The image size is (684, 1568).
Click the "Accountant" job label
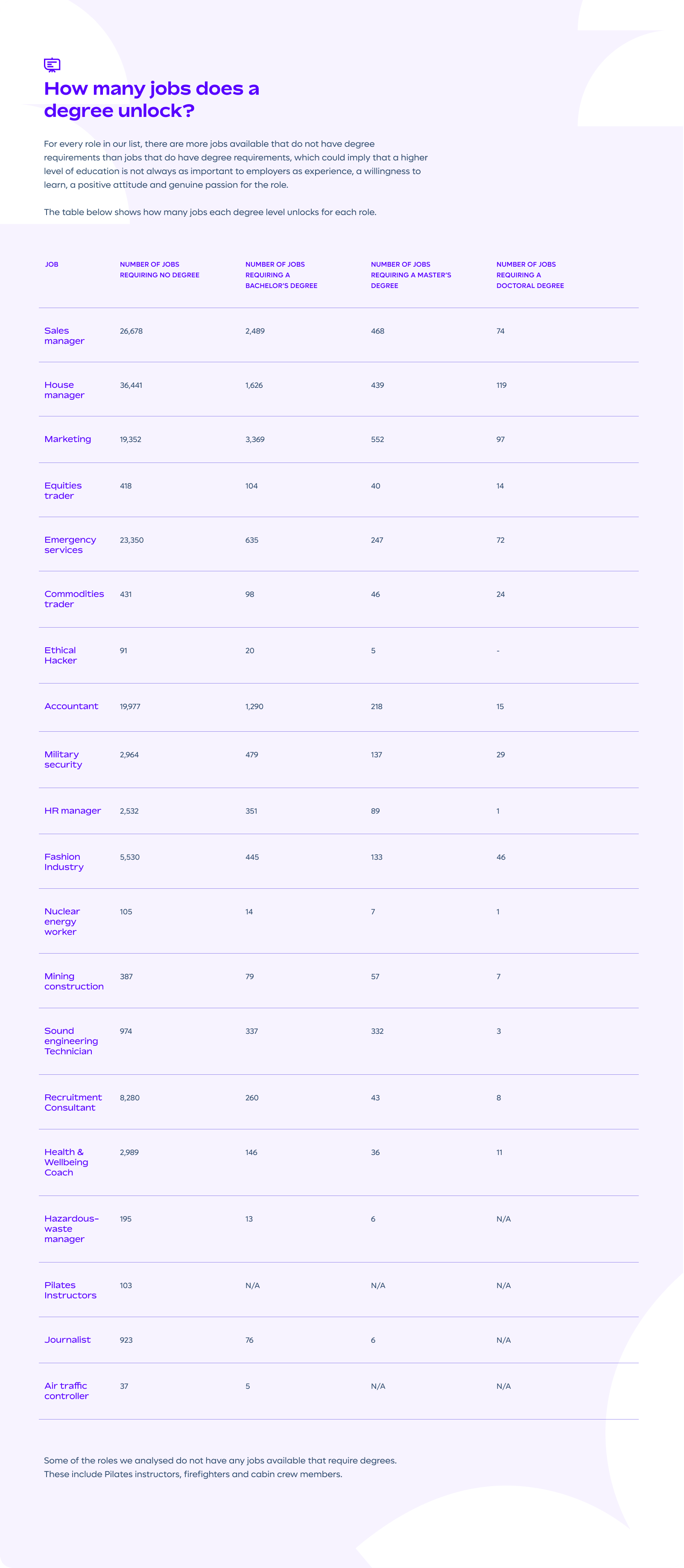click(71, 706)
